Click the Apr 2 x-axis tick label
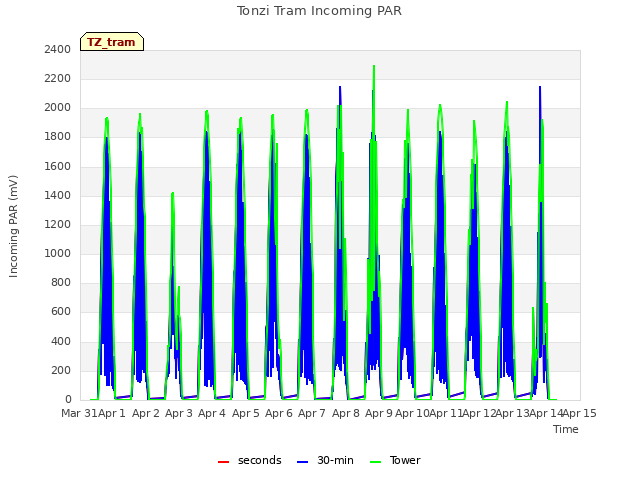640x480 pixels. (x=146, y=413)
